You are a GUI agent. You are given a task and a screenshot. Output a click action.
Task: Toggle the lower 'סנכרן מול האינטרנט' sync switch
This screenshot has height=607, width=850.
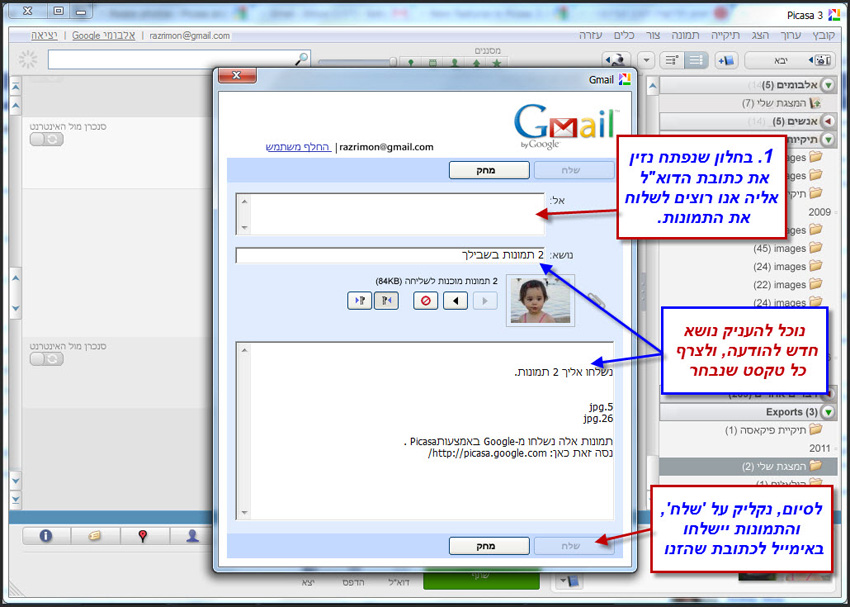click(x=47, y=359)
